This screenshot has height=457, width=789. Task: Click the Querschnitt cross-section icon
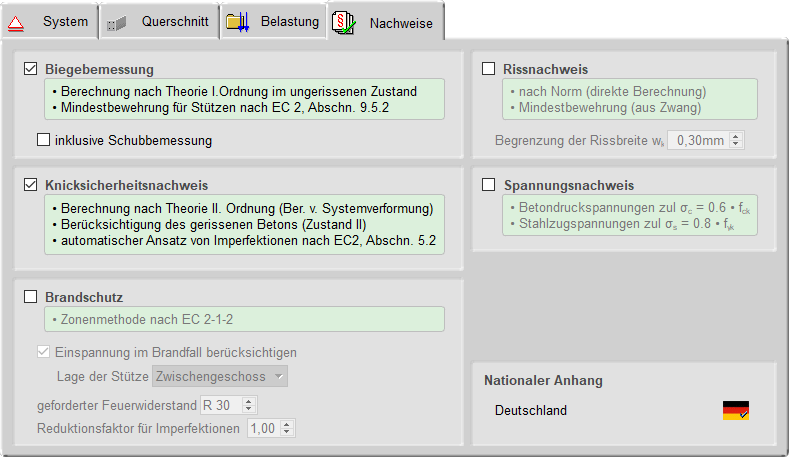point(117,21)
